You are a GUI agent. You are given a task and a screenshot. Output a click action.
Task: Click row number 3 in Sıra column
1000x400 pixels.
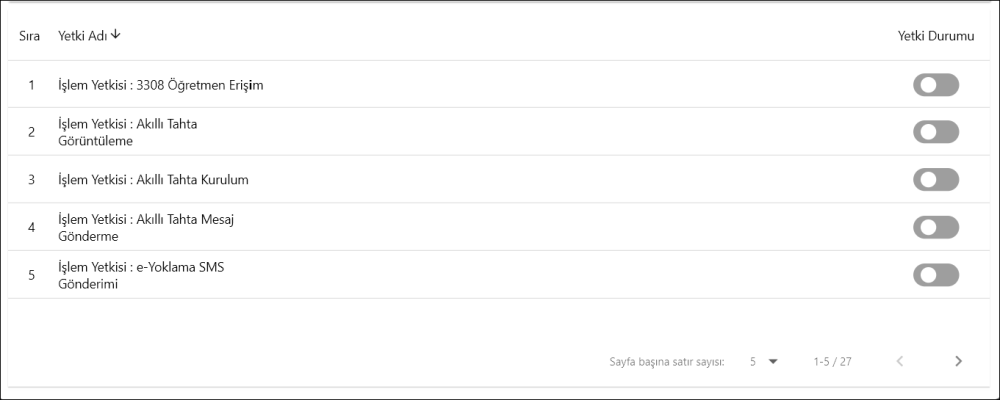31,180
